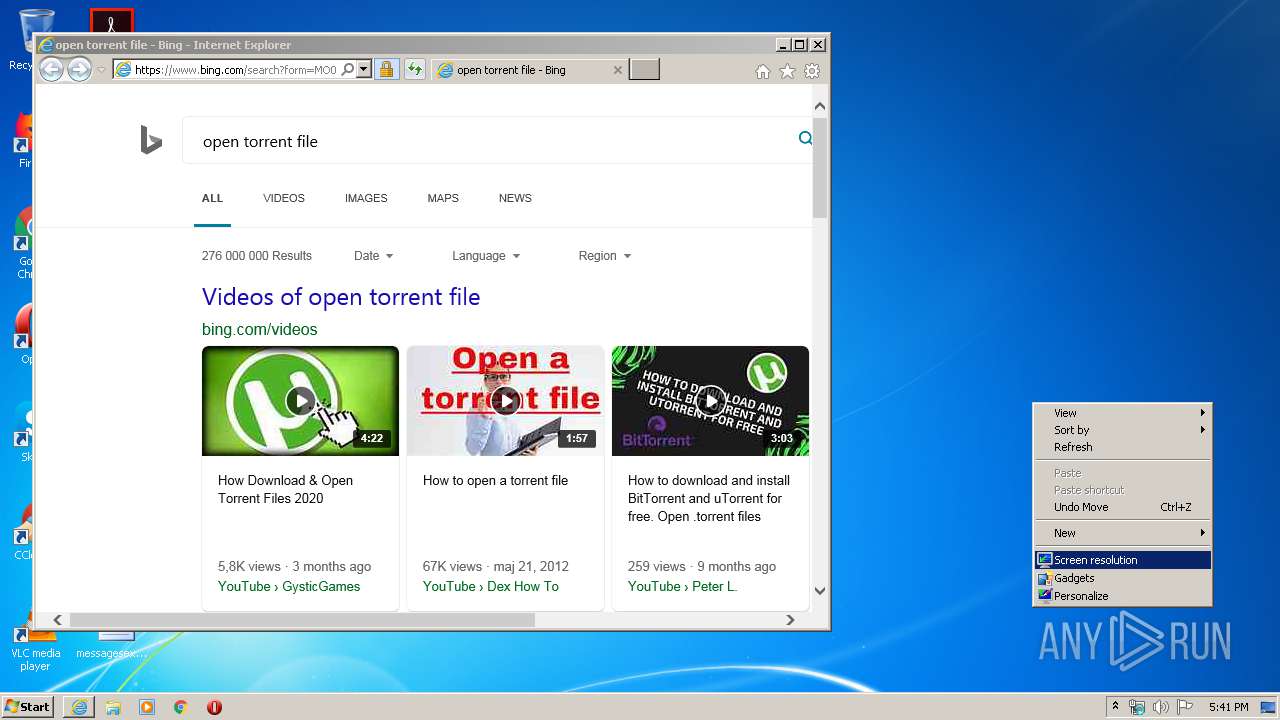Play the BitTorrent 3:03 video thumbnail
This screenshot has height=720, width=1280.
point(710,401)
